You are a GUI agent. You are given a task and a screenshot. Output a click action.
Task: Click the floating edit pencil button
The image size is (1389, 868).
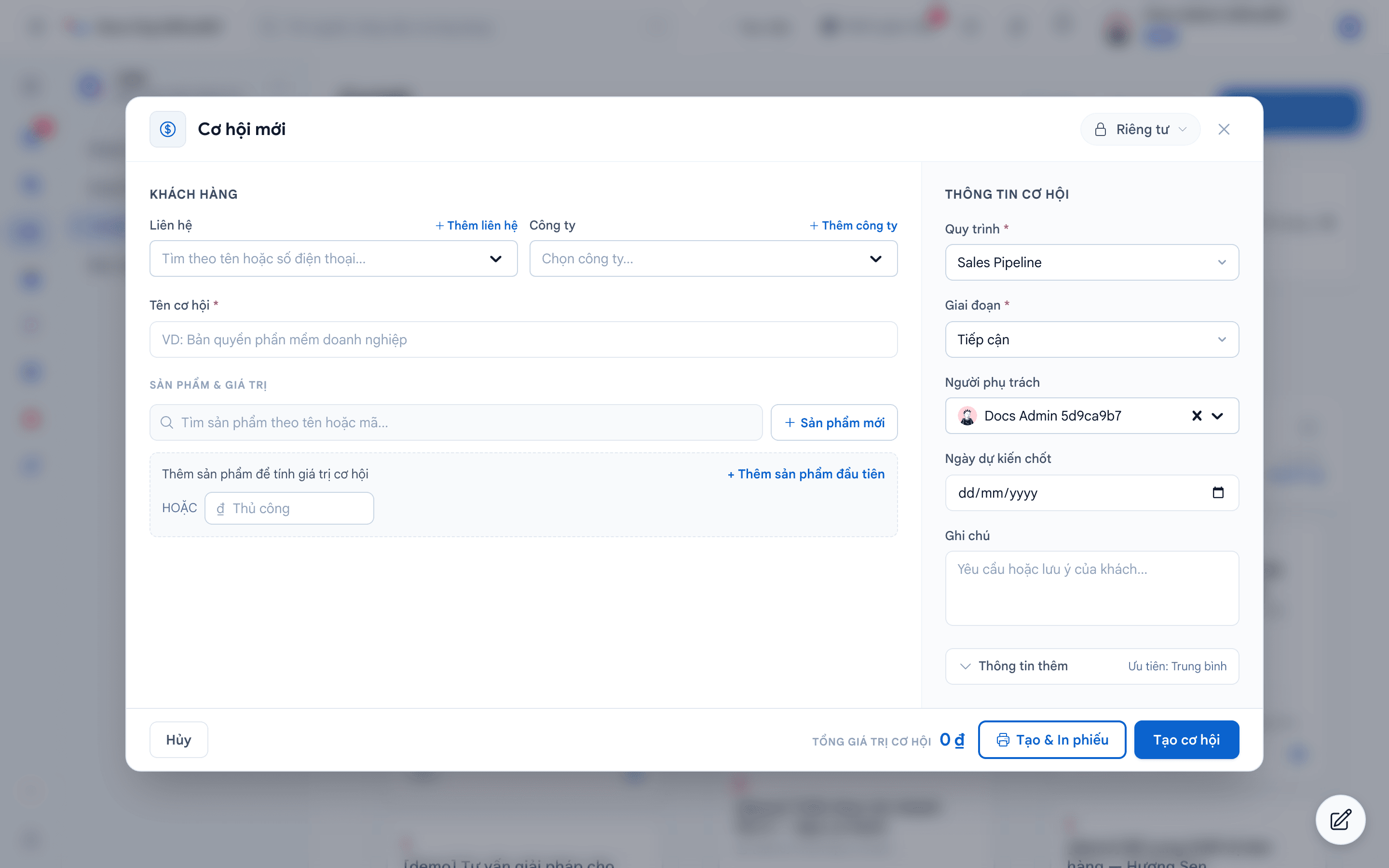(1340, 819)
